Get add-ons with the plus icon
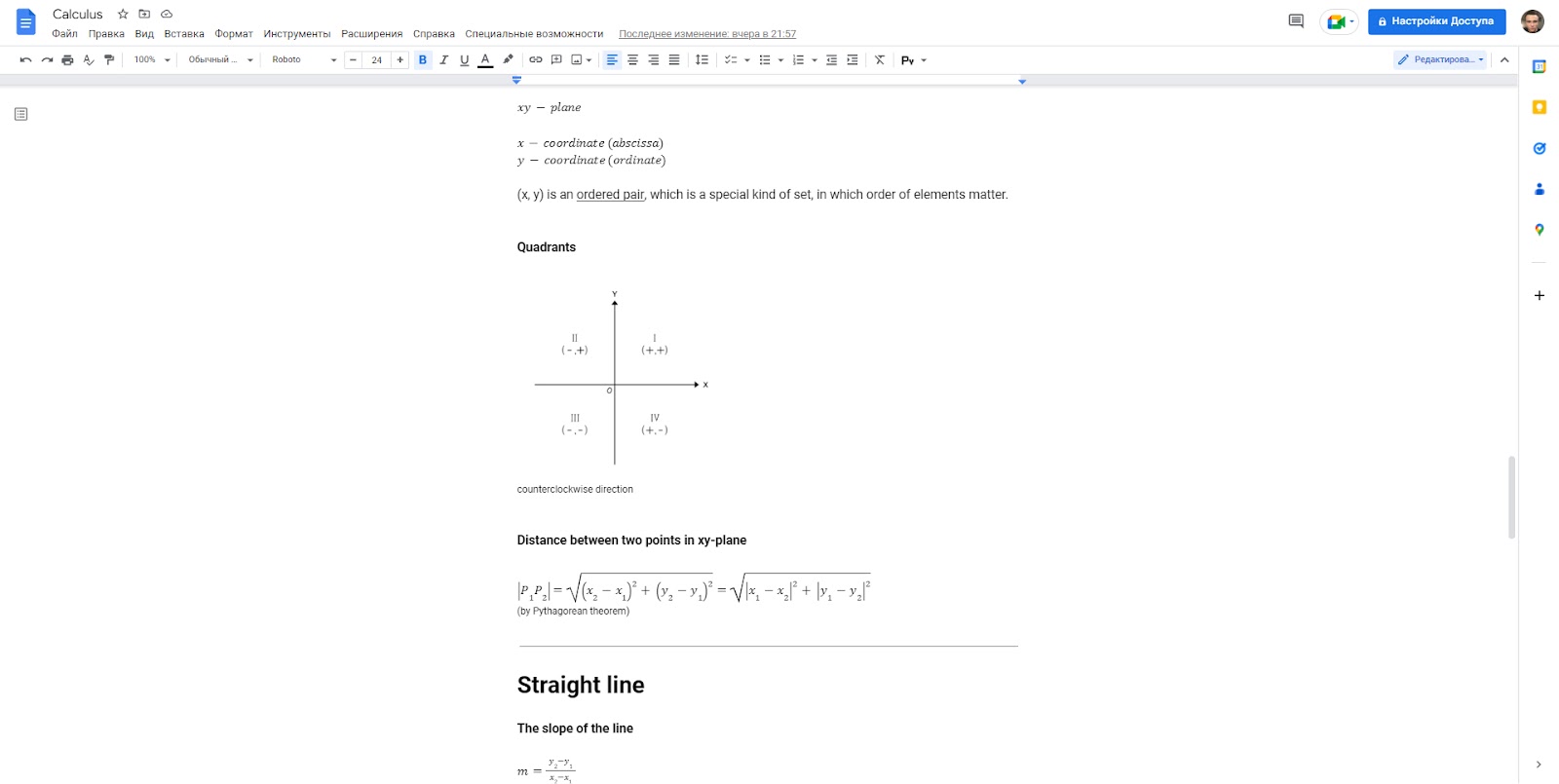The image size is (1559, 784). [x=1540, y=295]
